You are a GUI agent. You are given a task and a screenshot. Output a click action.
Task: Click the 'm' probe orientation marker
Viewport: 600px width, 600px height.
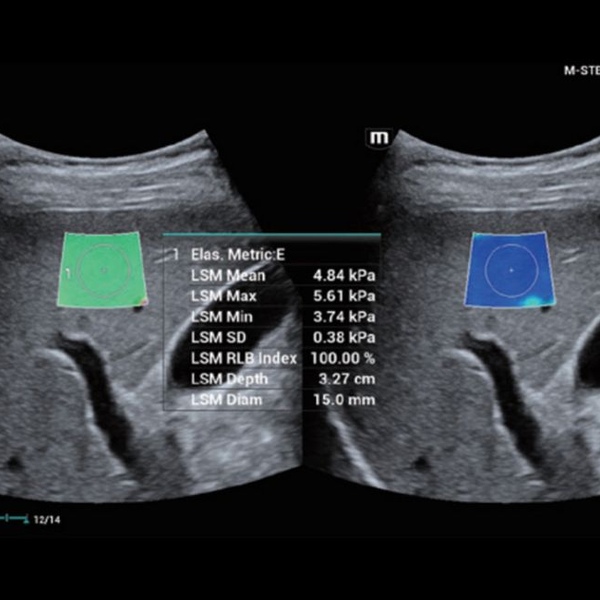tap(379, 137)
